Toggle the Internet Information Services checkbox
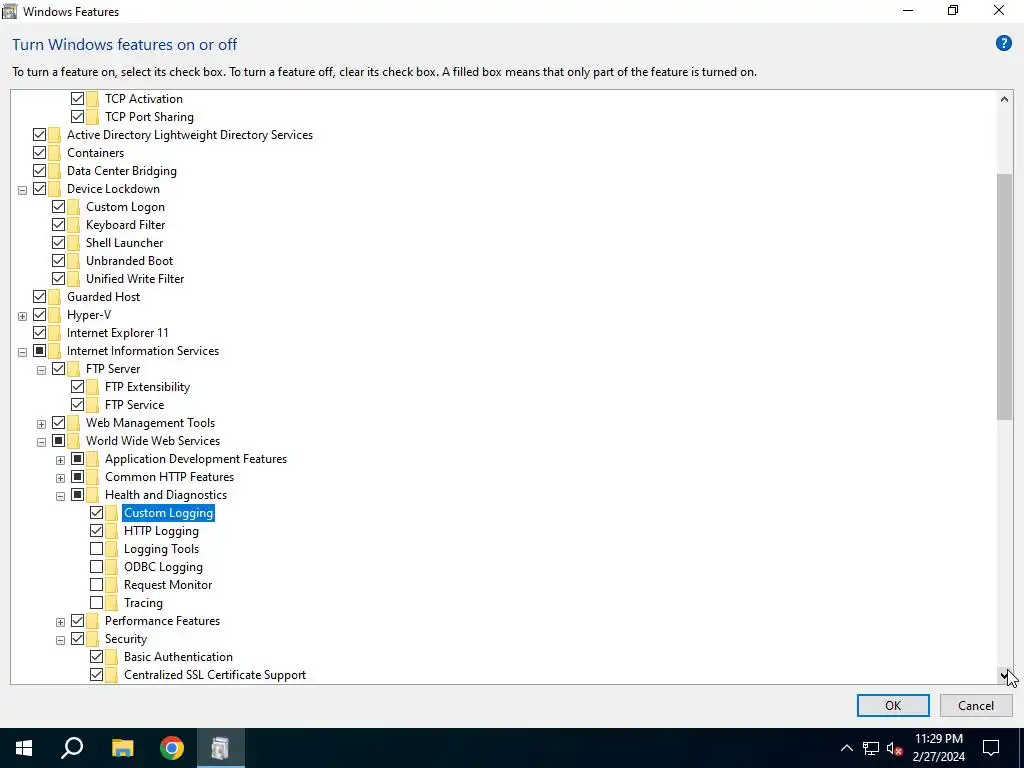Image resolution: width=1024 pixels, height=768 pixels. (39, 351)
